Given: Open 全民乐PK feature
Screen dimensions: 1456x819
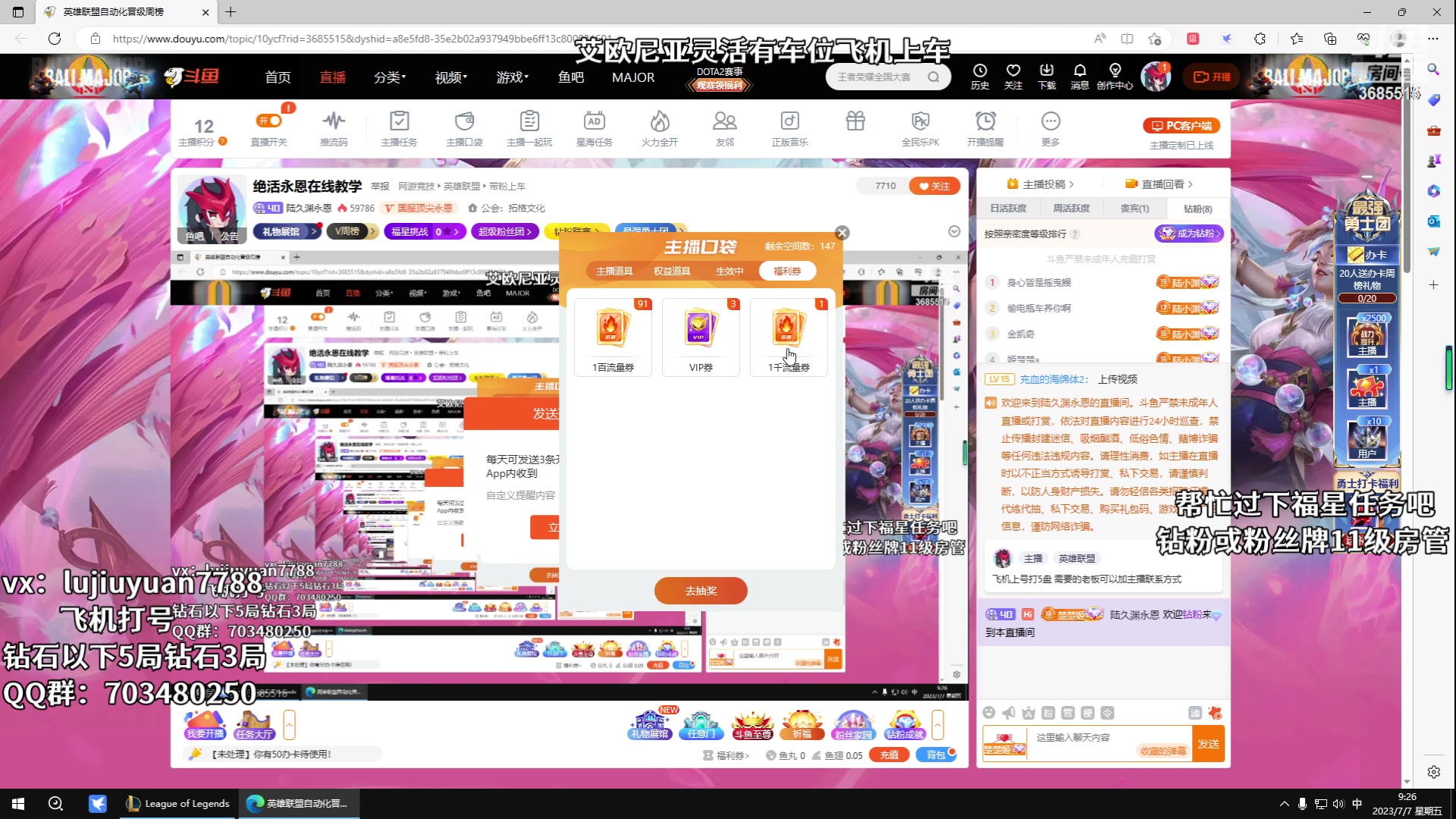Looking at the screenshot, I should coord(921,128).
